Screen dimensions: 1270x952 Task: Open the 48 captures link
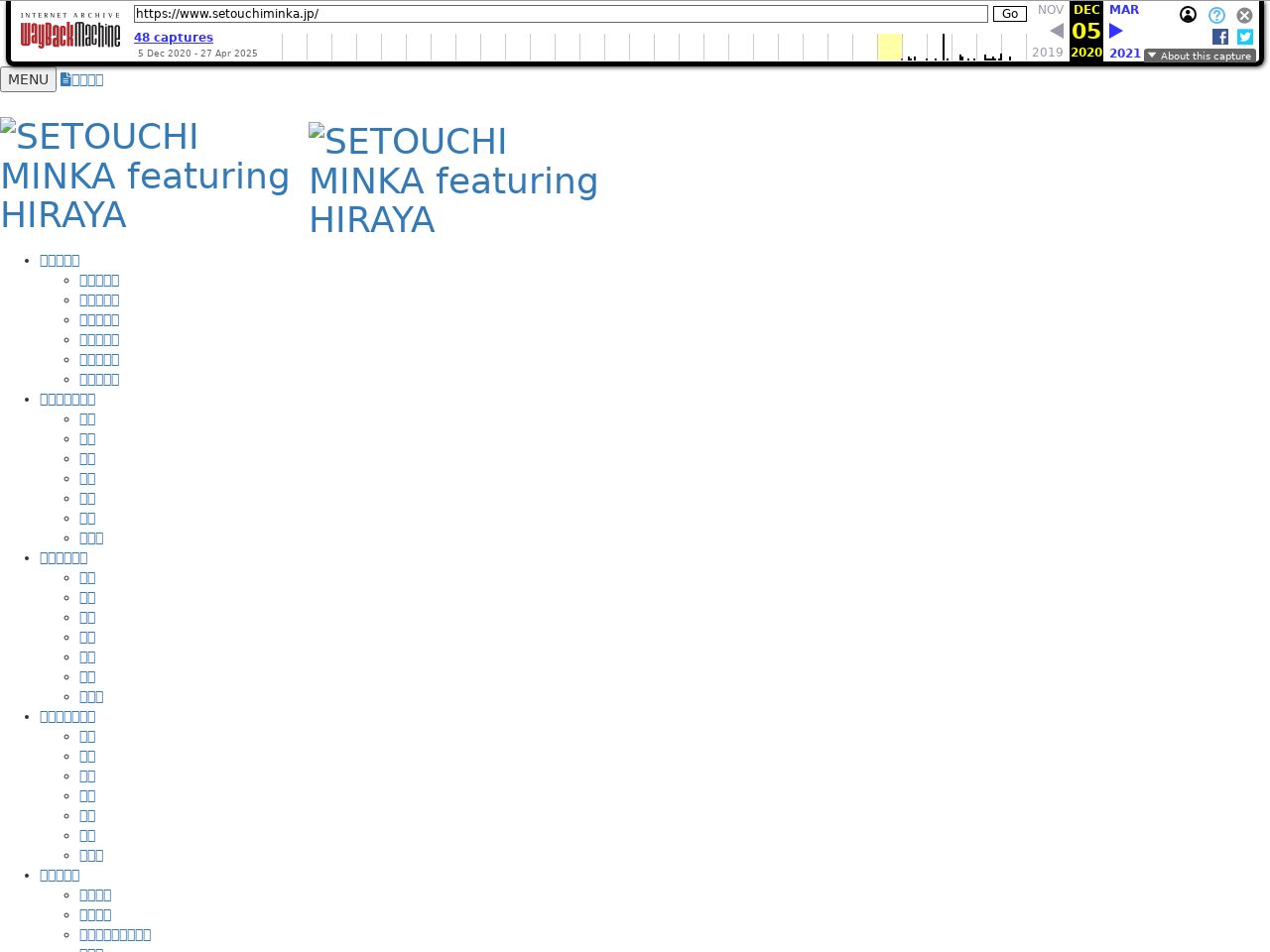(174, 37)
